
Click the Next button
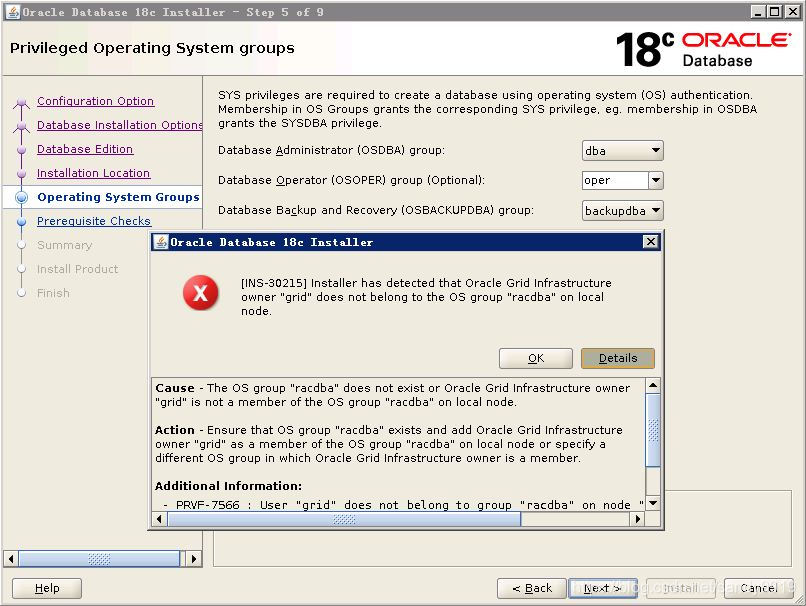tap(602, 588)
